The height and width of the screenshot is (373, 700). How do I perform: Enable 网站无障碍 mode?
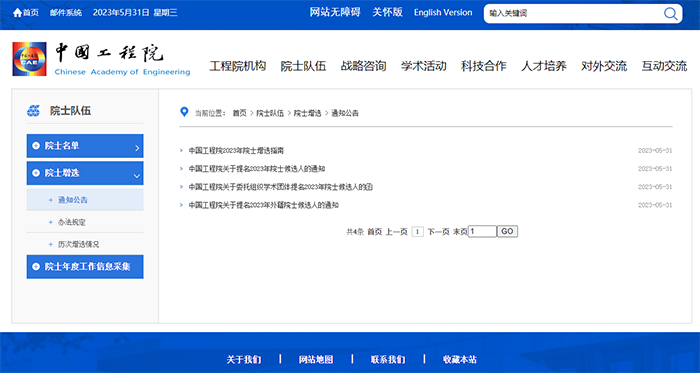coord(335,12)
